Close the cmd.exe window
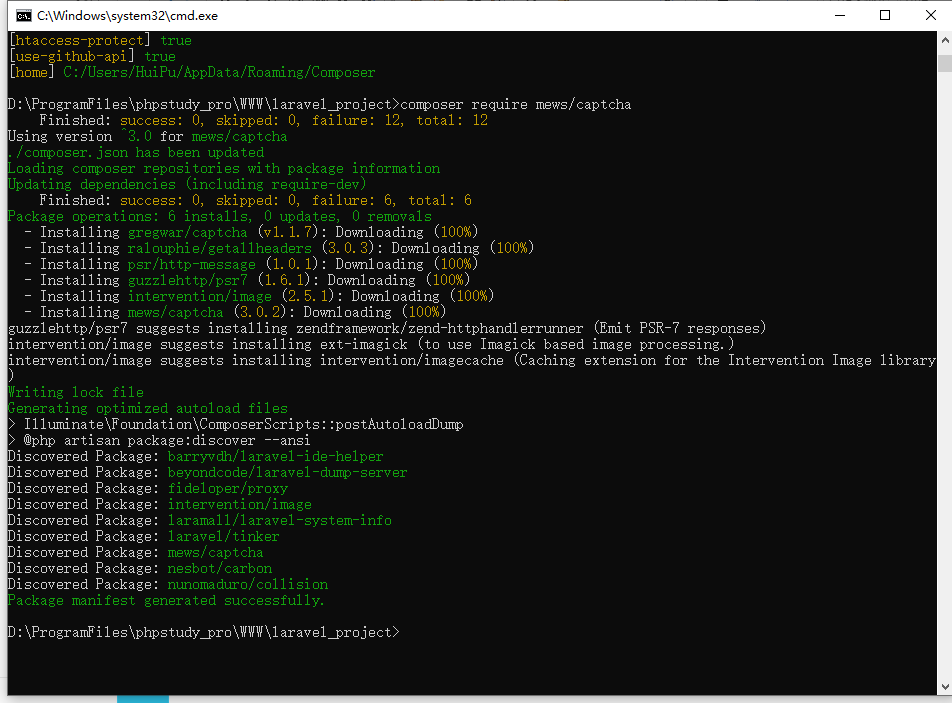The image size is (952, 703). (930, 15)
